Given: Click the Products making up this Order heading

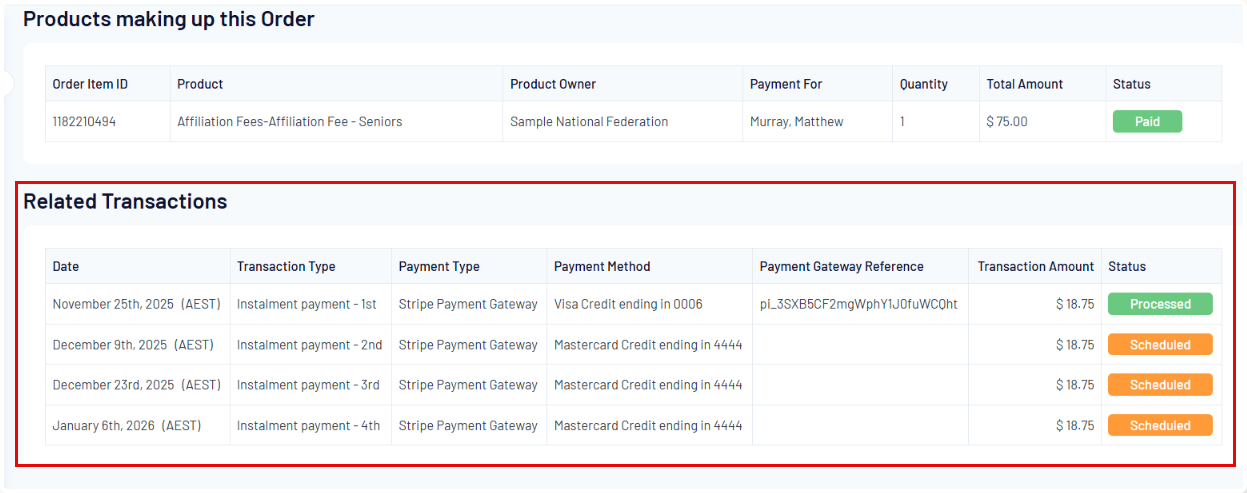Looking at the screenshot, I should tap(169, 19).
